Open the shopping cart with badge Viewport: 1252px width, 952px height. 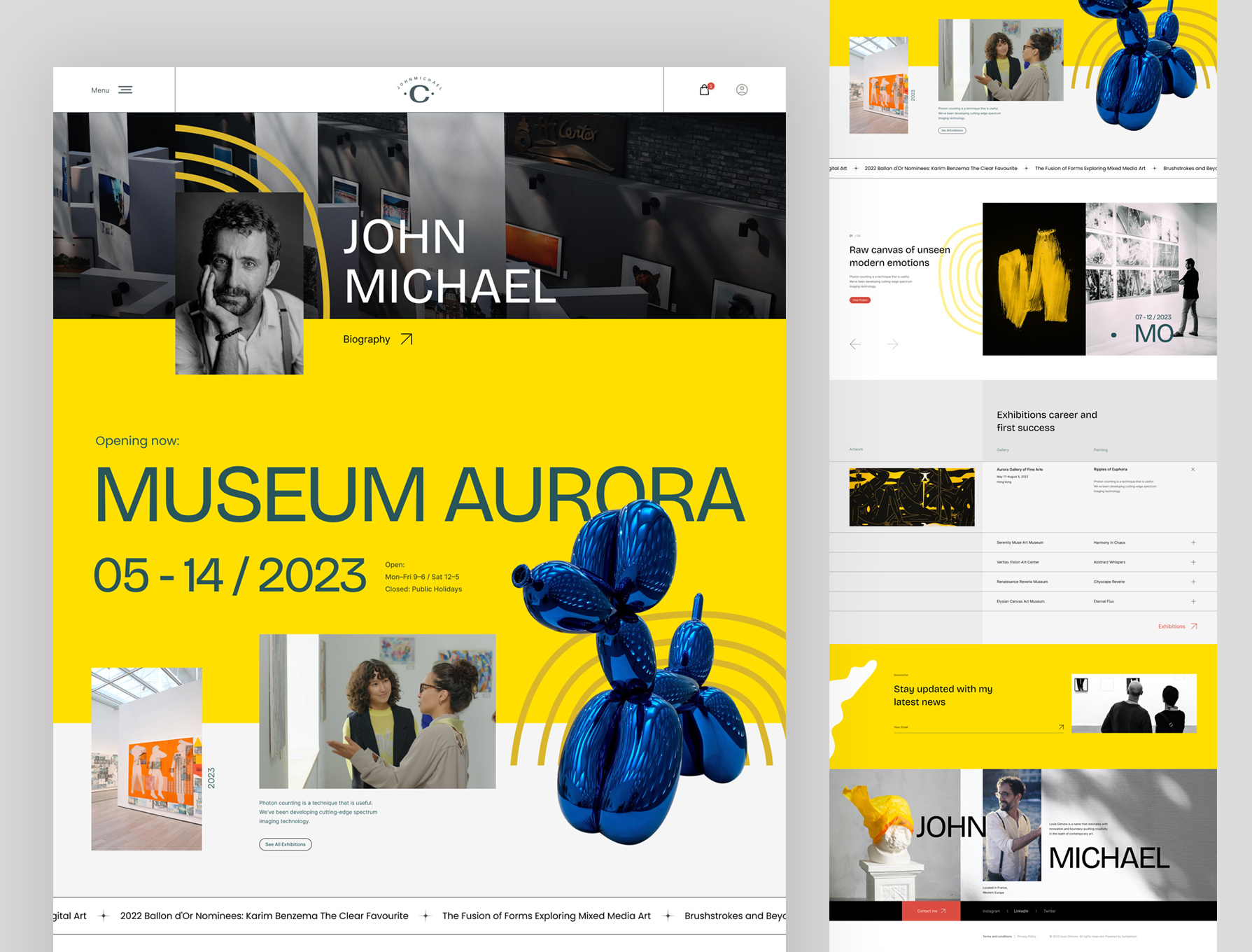click(x=703, y=90)
